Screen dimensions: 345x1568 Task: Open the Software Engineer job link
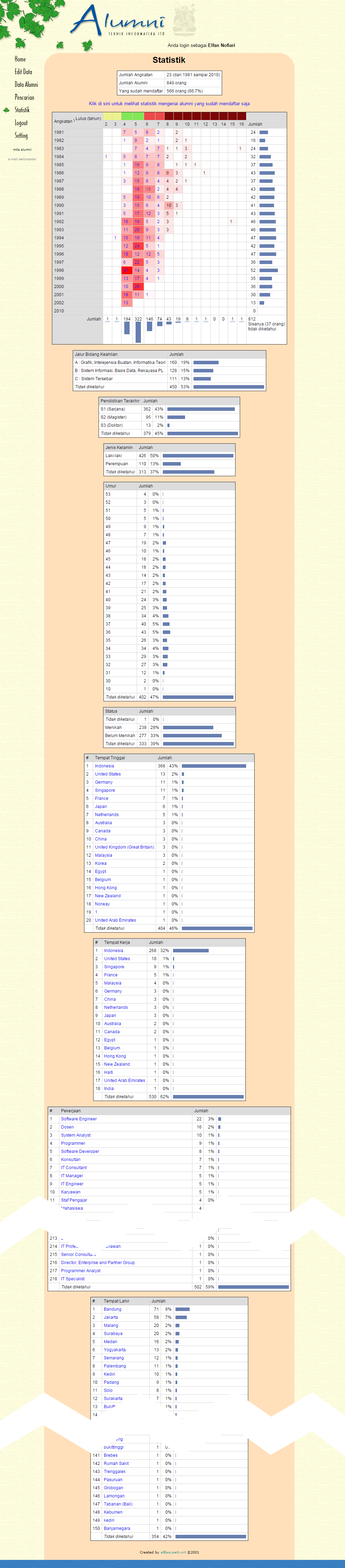[x=78, y=1119]
